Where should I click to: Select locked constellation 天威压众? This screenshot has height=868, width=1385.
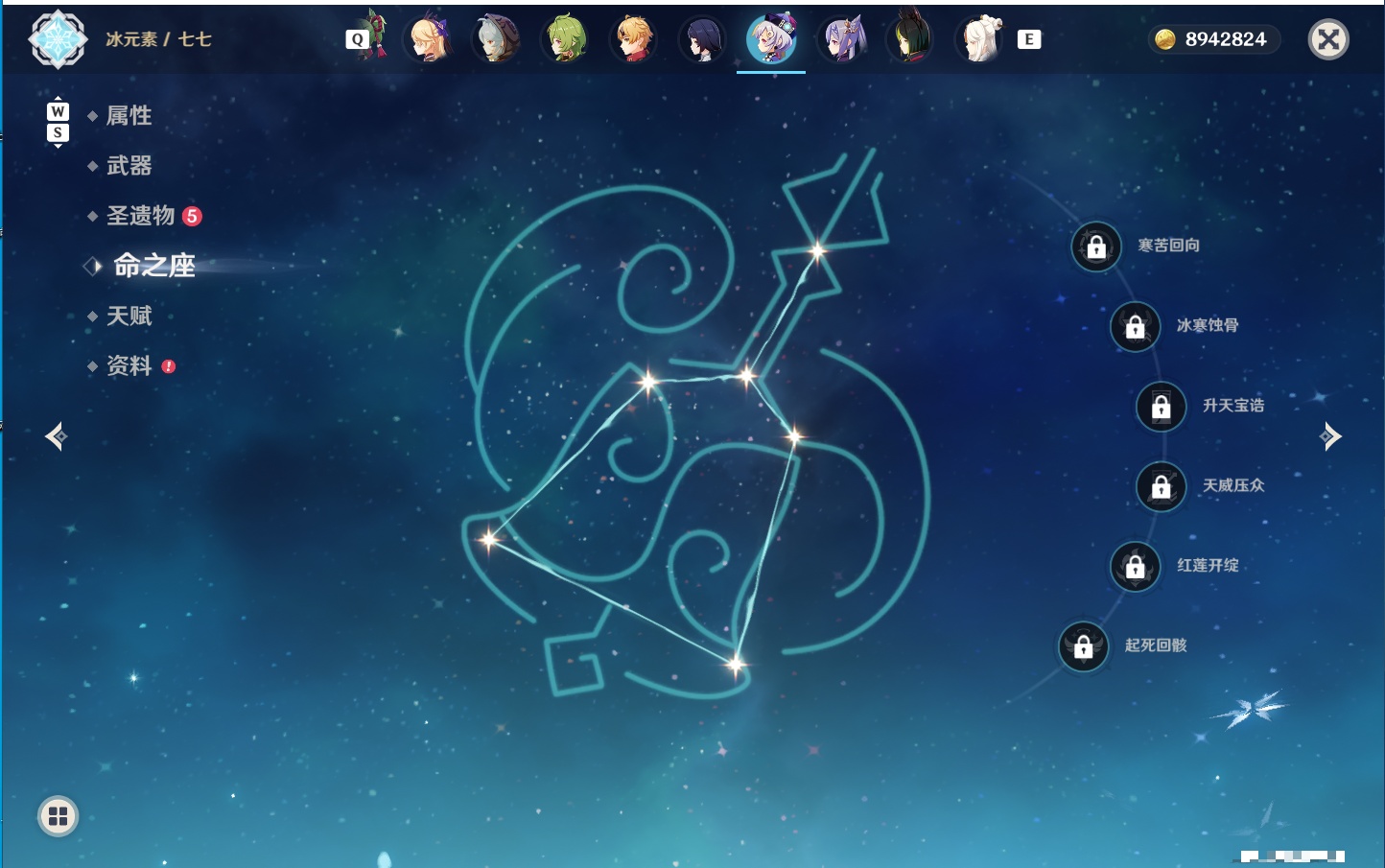pos(1162,486)
